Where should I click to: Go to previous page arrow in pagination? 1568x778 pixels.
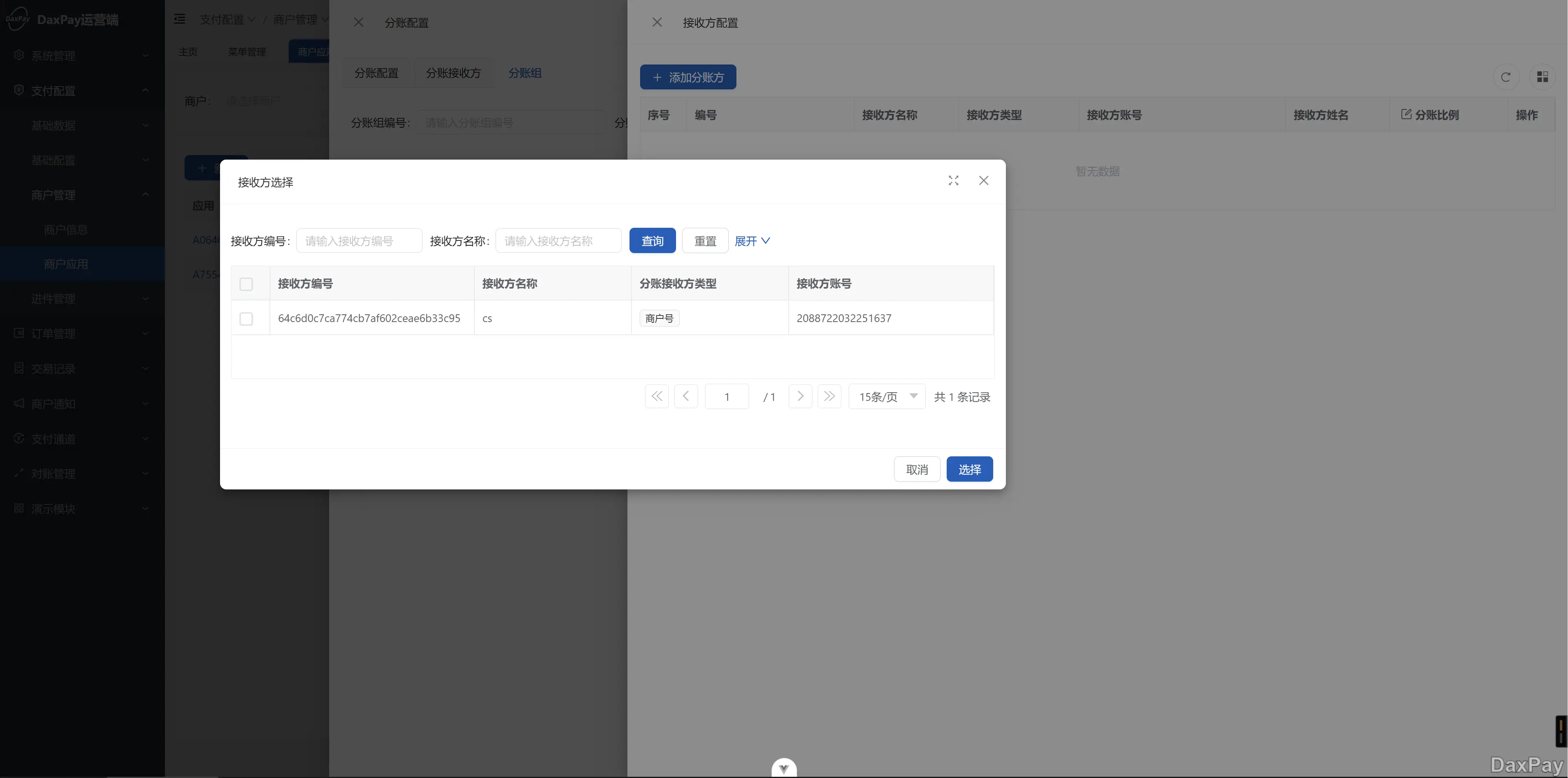tap(686, 396)
